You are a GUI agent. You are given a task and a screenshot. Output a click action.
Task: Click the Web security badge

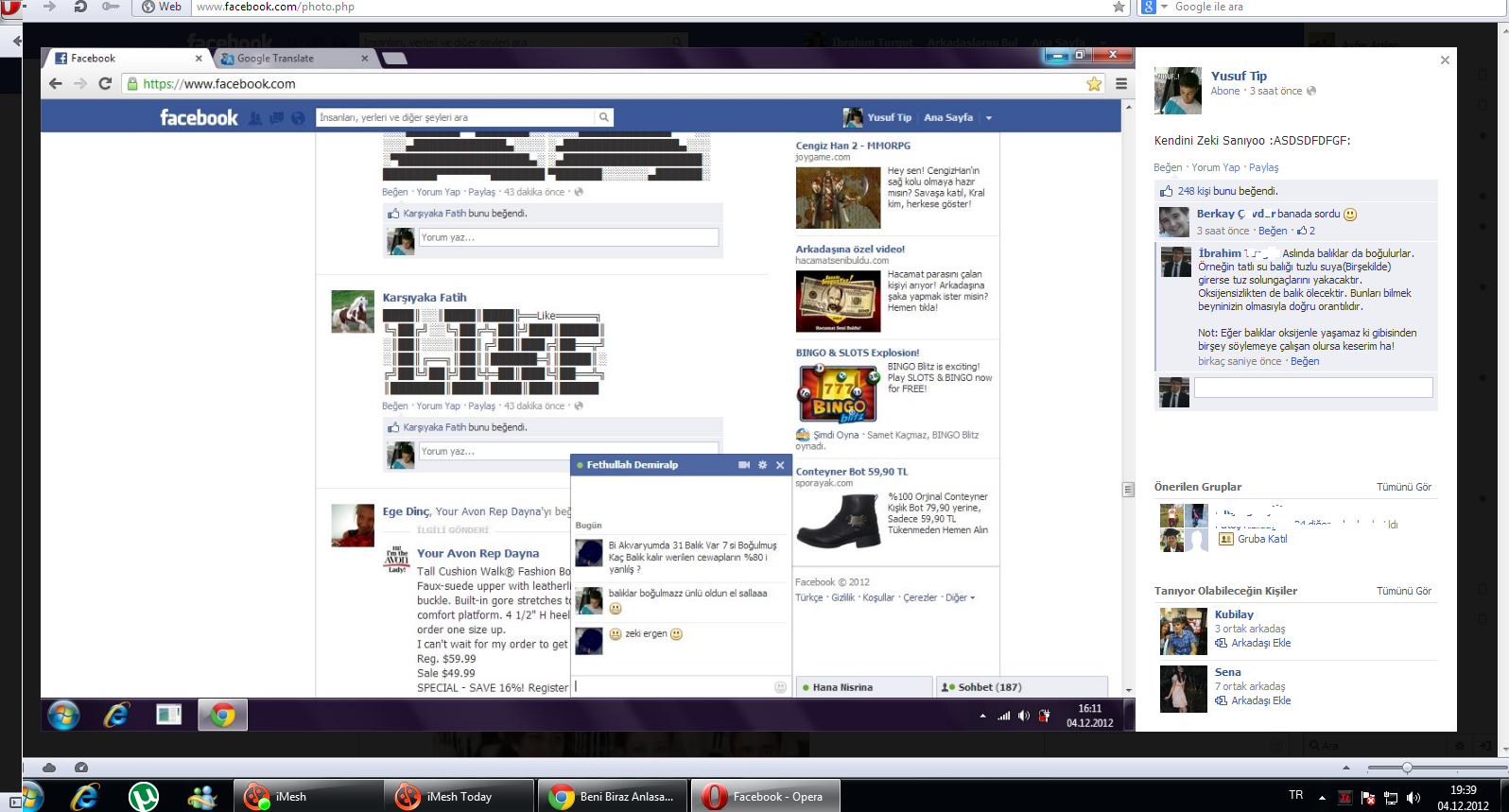coord(162,7)
